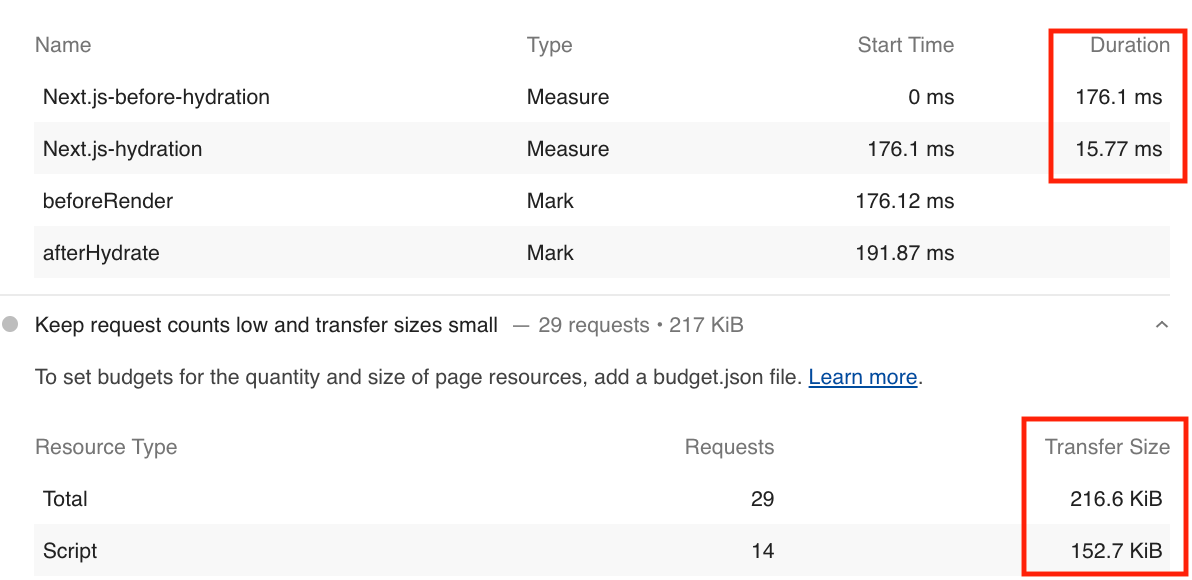Click the Total resource type row label

coord(65,499)
